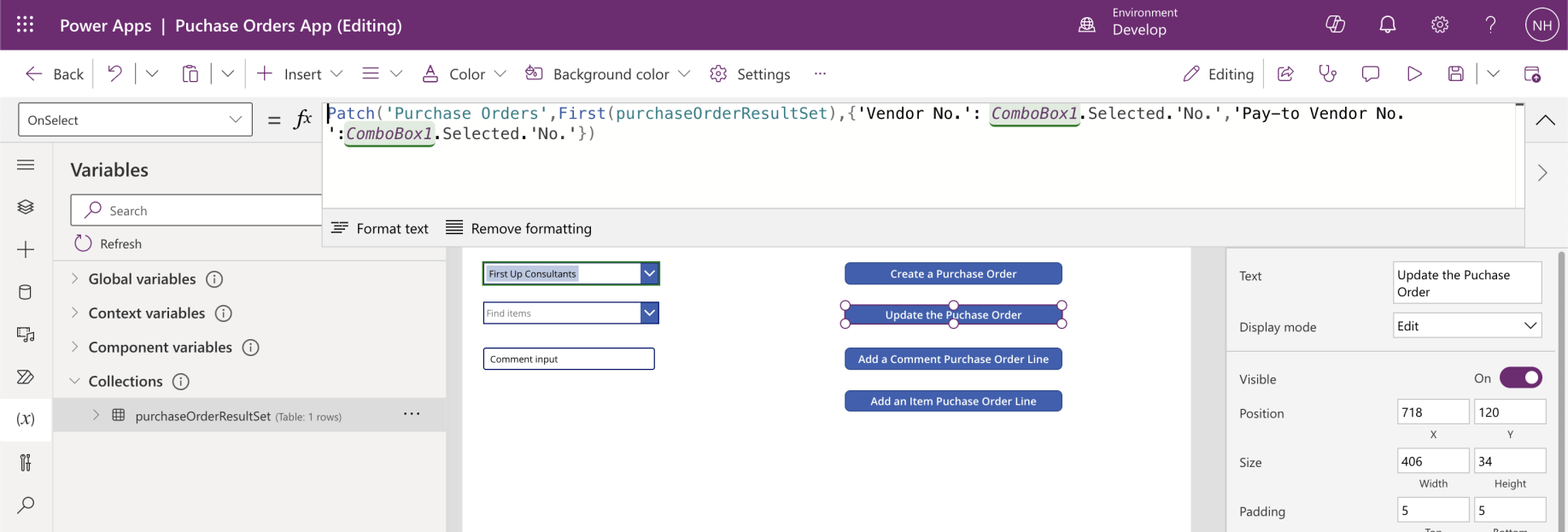Click the Format text button
1568x532 pixels.
(380, 228)
